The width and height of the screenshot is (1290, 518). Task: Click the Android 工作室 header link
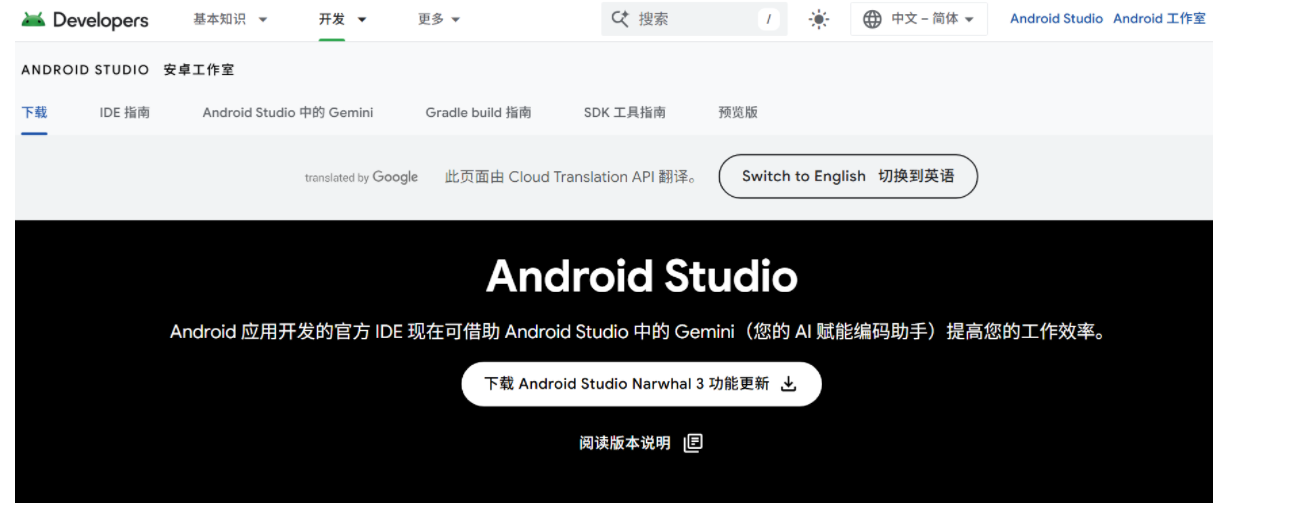coord(1159,19)
